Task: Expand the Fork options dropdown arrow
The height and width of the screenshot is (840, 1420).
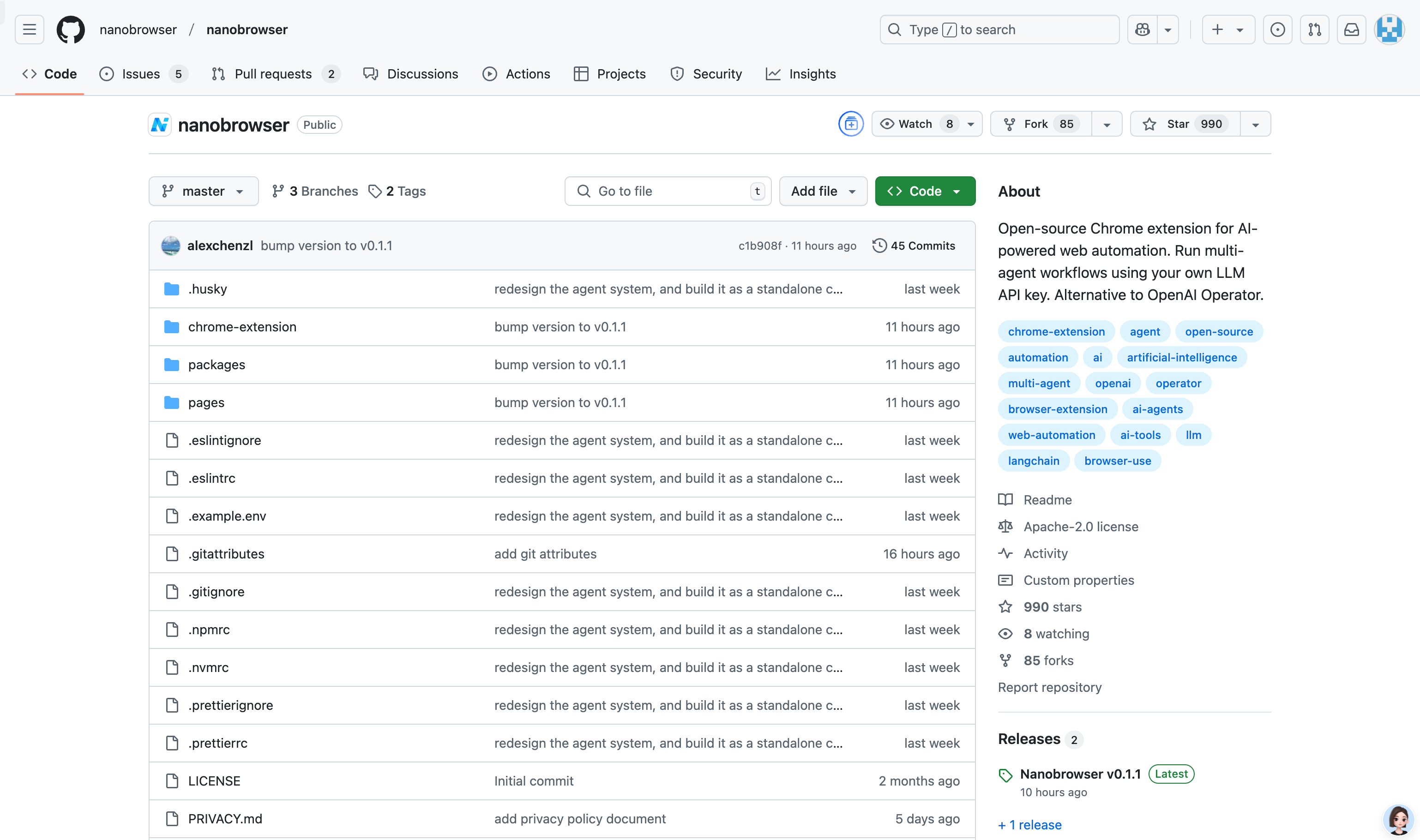Action: (x=1107, y=124)
